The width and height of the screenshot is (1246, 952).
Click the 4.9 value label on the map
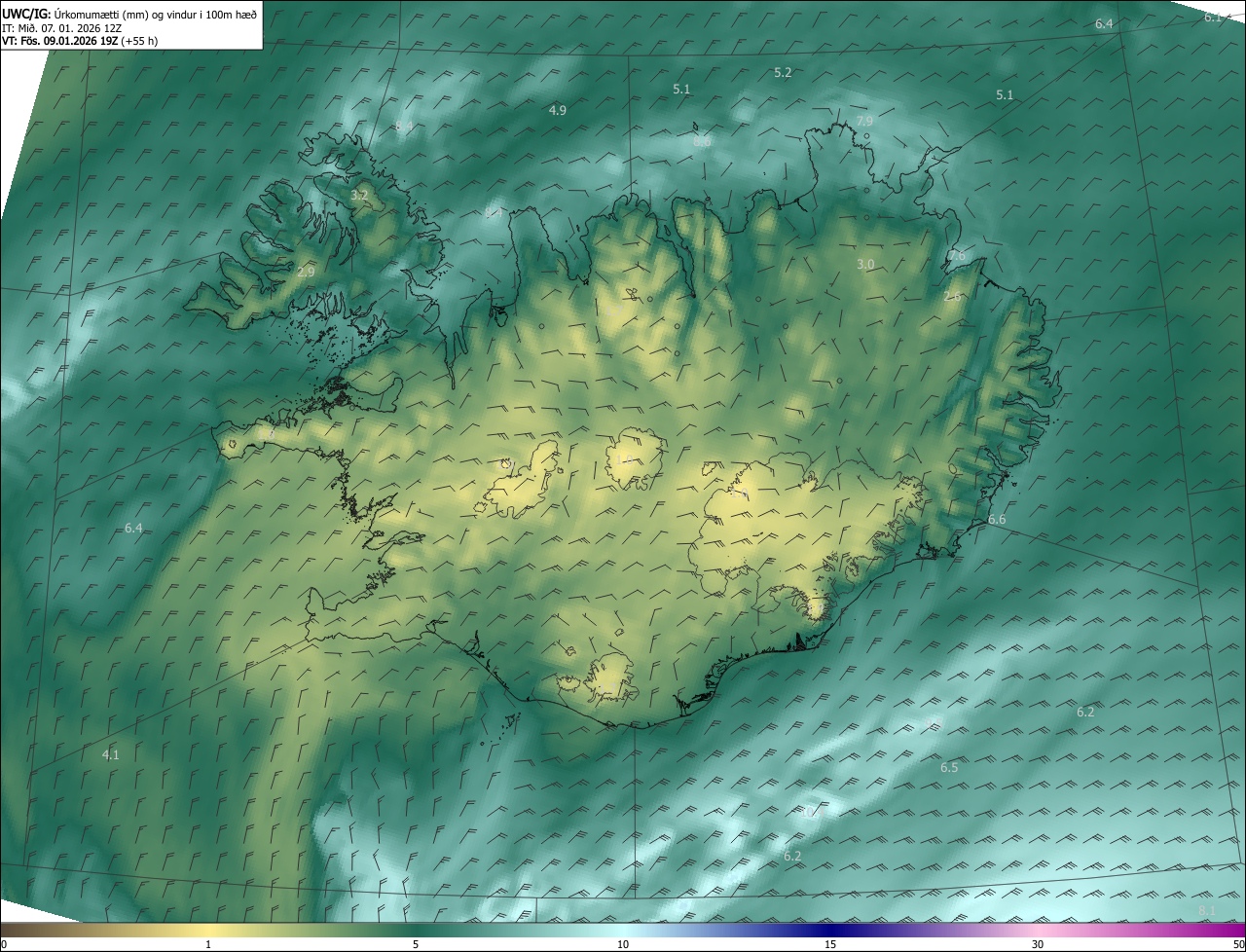(557, 110)
